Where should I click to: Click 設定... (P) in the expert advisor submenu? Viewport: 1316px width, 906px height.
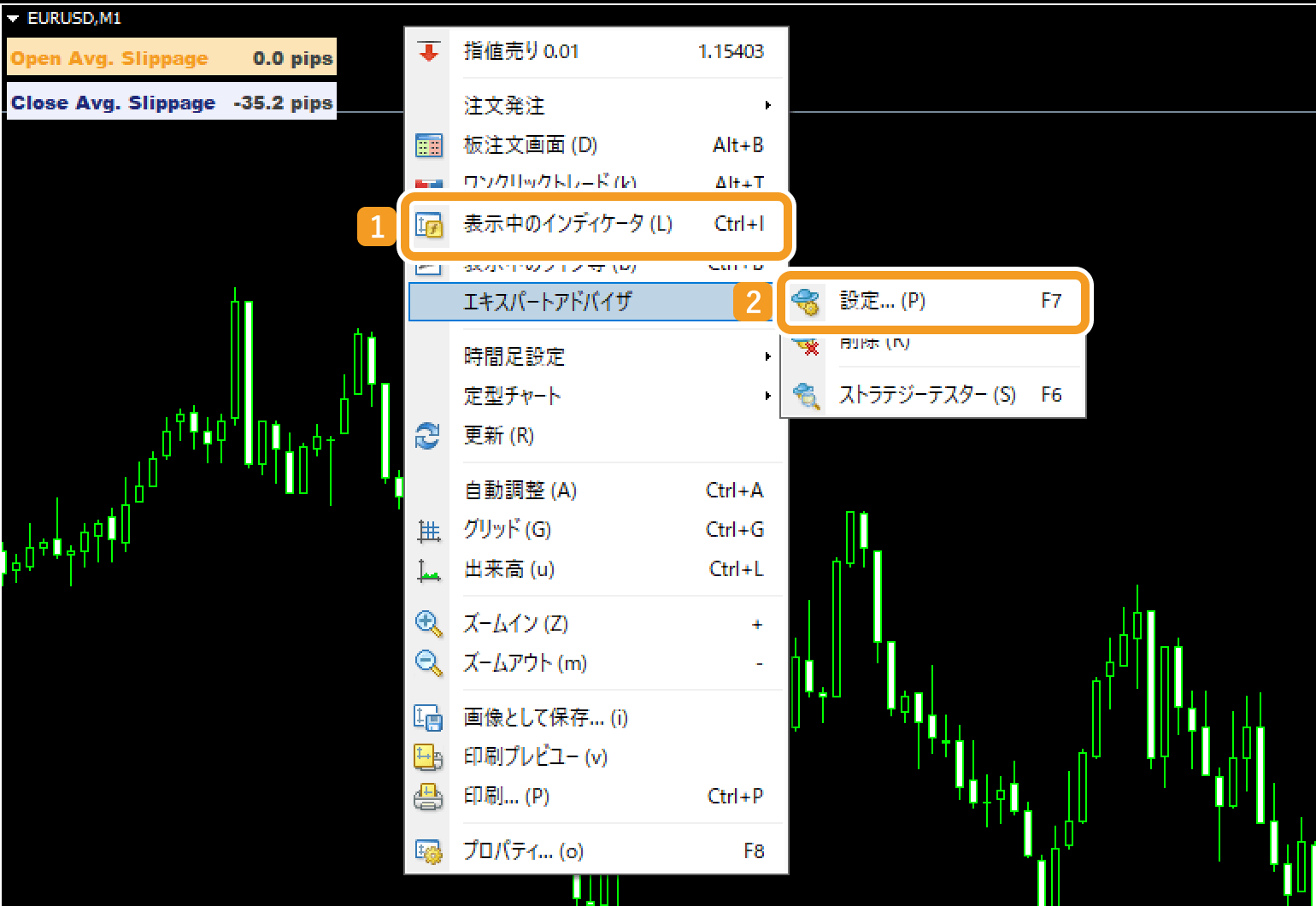(880, 301)
